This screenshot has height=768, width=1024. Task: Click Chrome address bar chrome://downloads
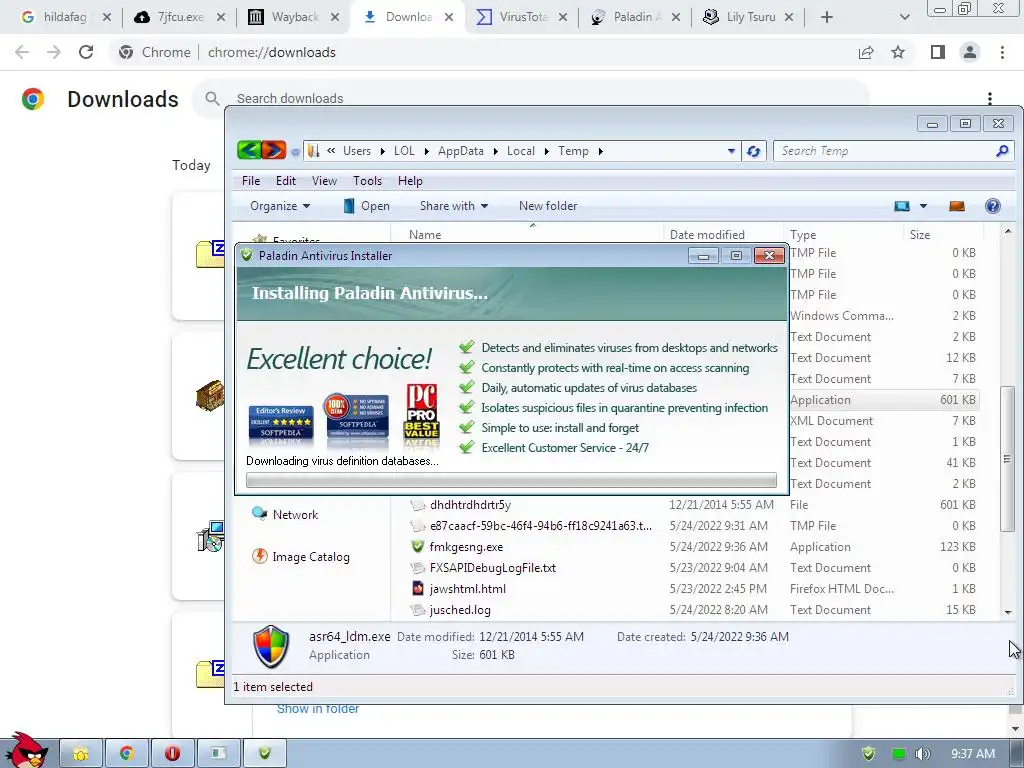pyautogui.click(x=272, y=52)
